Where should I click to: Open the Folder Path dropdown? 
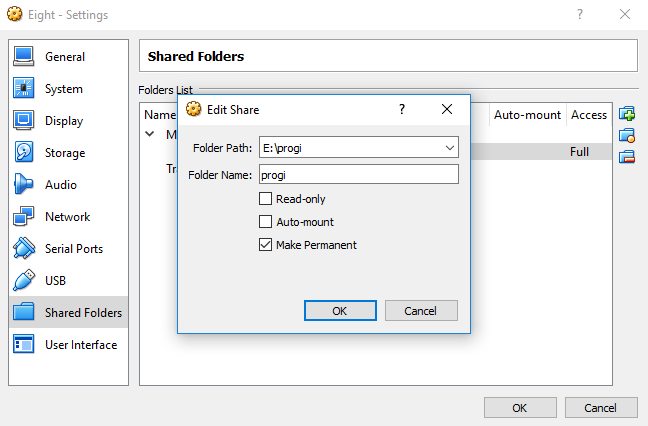(x=450, y=148)
